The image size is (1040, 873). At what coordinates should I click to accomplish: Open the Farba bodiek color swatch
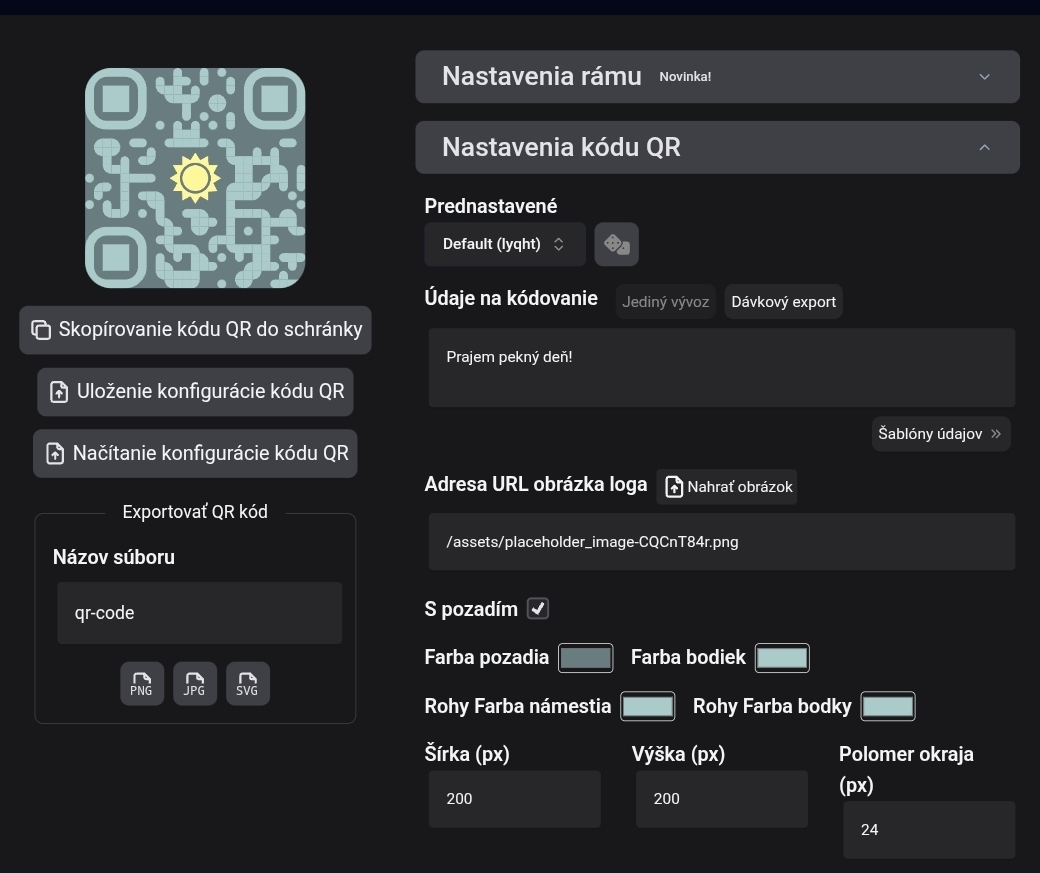[x=782, y=658]
